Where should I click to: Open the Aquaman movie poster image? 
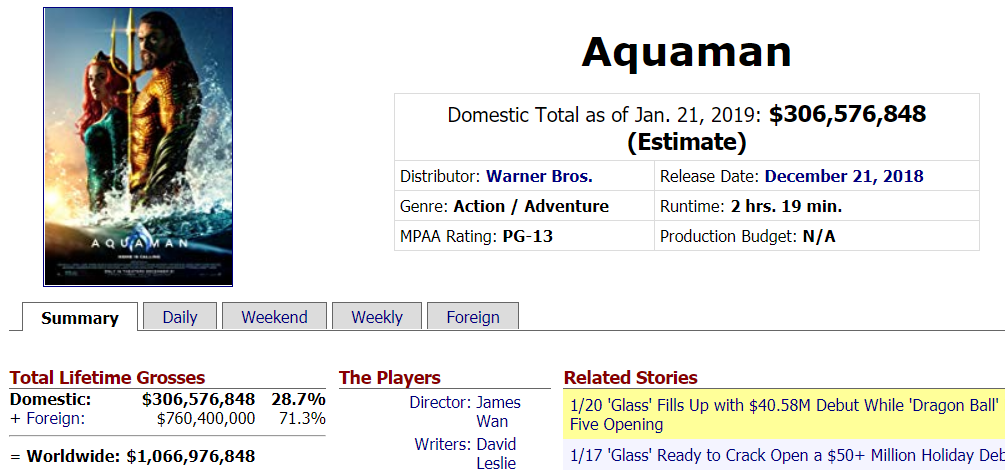[138, 147]
